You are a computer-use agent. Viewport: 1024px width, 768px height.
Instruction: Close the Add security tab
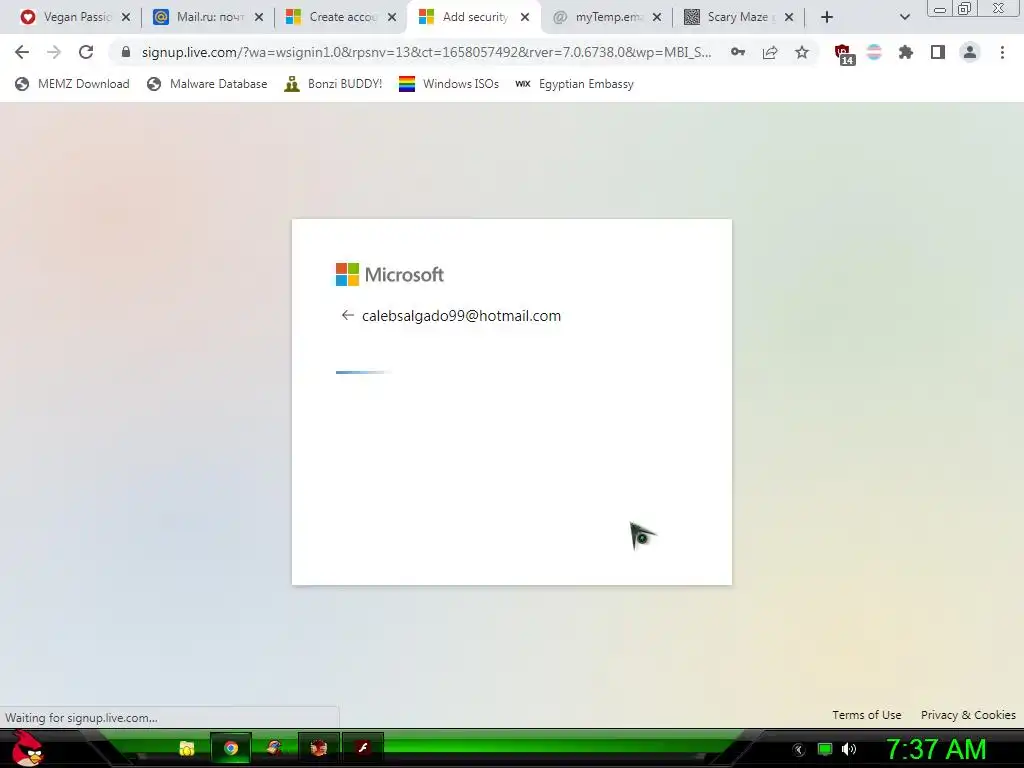click(x=525, y=17)
